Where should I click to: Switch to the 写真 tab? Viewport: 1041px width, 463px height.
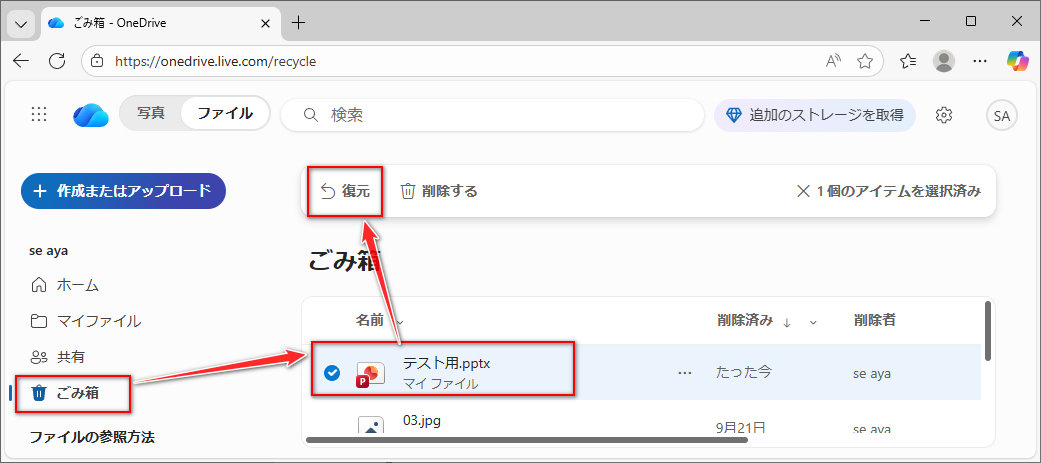(151, 114)
